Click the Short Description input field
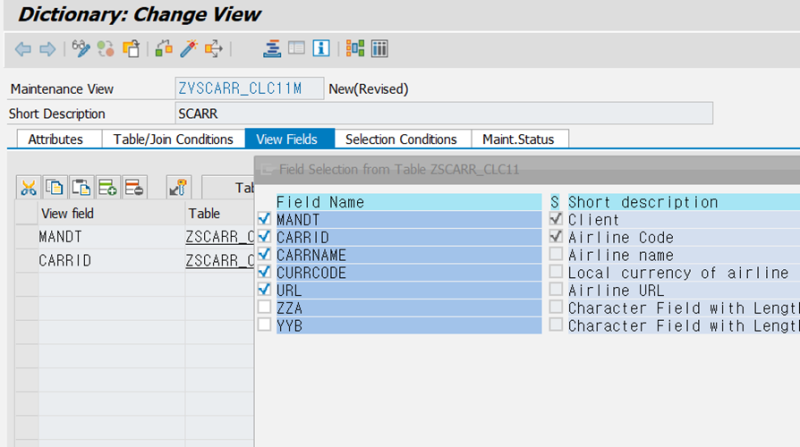This screenshot has height=447, width=800. pos(444,113)
